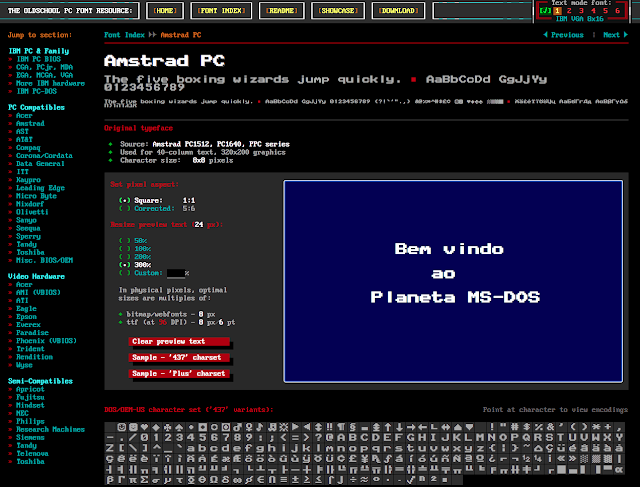Click the beta glyph in bottom row
This screenshot has height=487, width=640.
[x=110, y=480]
